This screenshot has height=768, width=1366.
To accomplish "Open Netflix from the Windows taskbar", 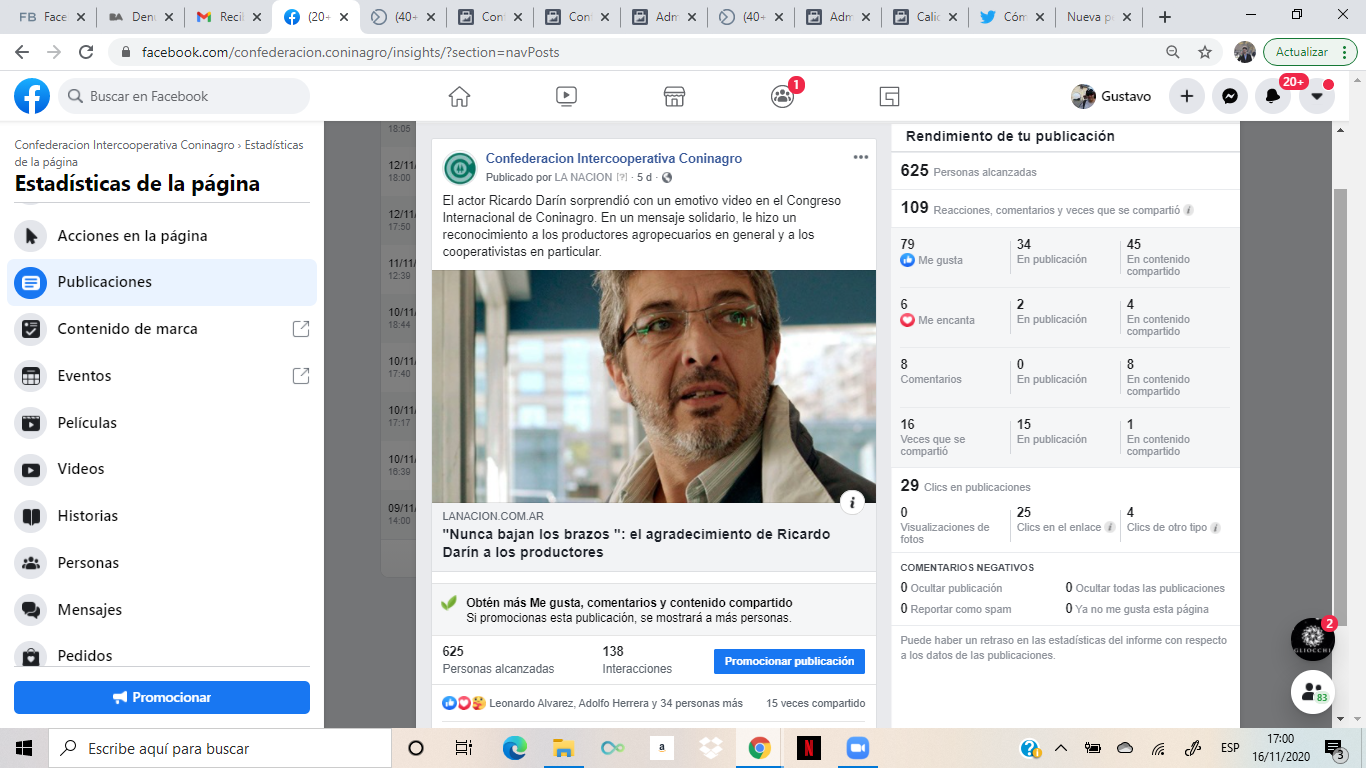I will click(x=808, y=748).
